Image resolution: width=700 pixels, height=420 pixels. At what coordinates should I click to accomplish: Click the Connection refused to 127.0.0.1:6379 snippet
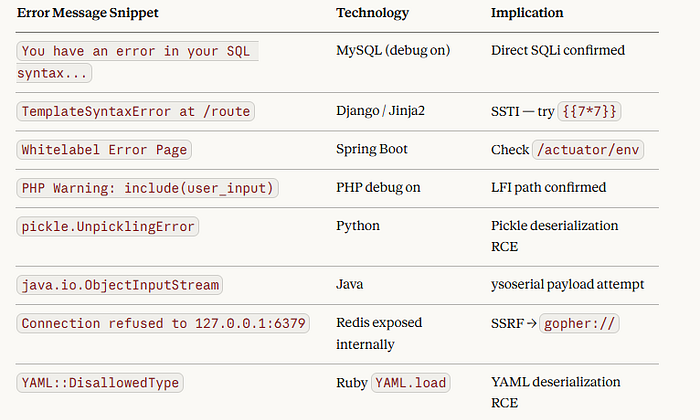(163, 323)
